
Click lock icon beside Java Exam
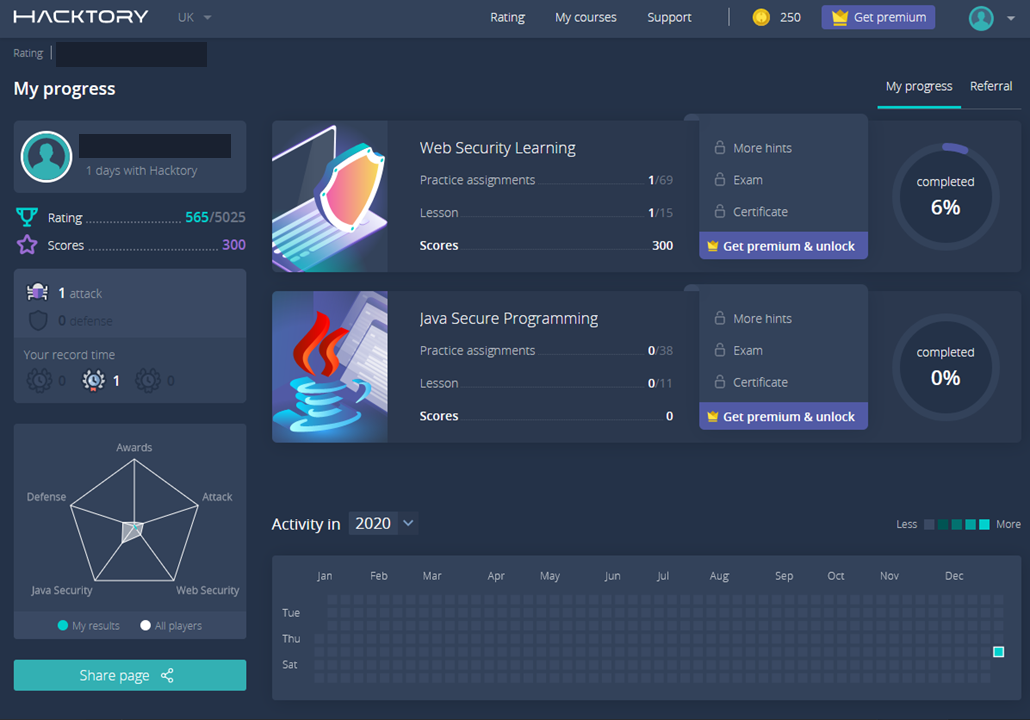(x=720, y=349)
